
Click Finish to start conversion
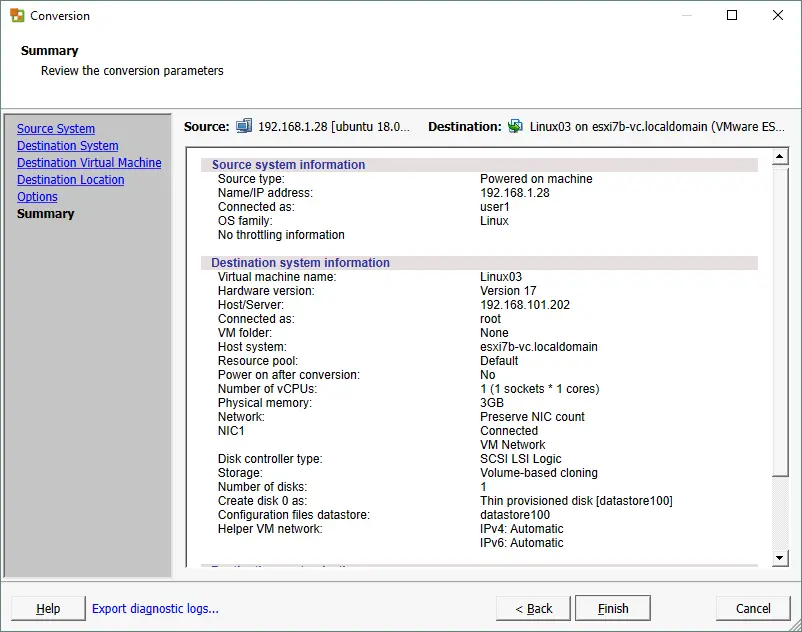(613, 608)
